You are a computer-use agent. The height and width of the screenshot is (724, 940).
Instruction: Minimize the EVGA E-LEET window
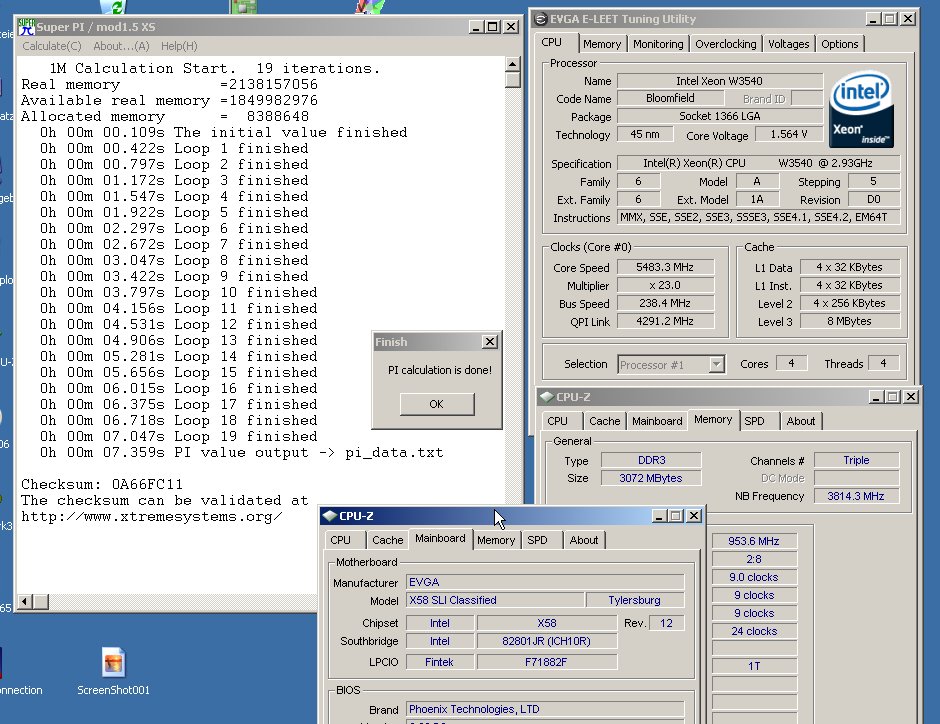[x=873, y=19]
